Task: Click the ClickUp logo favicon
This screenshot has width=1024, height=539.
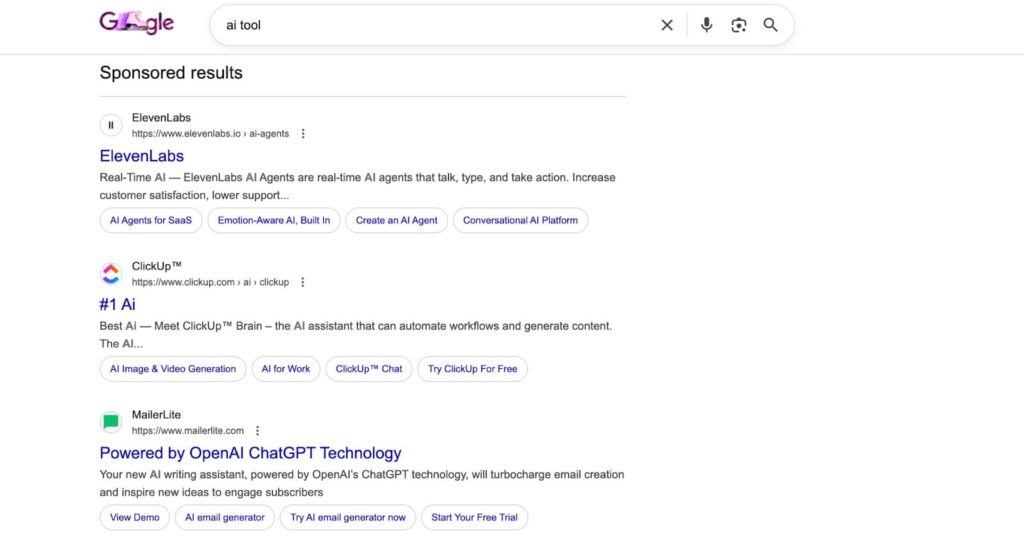Action: (111, 274)
